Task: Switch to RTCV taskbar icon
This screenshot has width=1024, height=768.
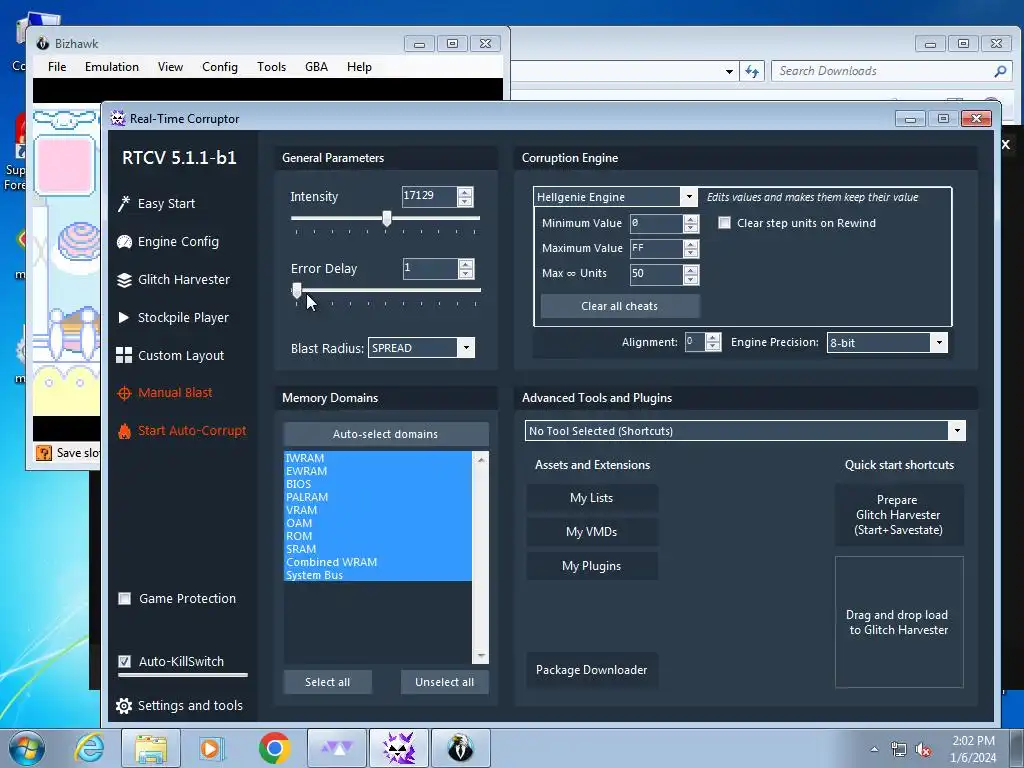Action: pos(399,748)
